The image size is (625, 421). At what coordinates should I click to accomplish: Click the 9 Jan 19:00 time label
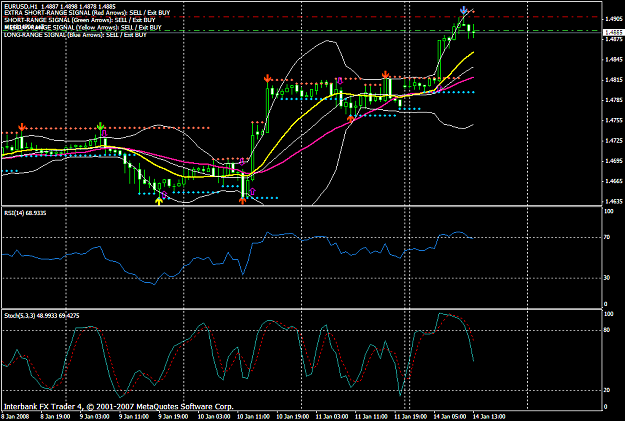click(173, 417)
